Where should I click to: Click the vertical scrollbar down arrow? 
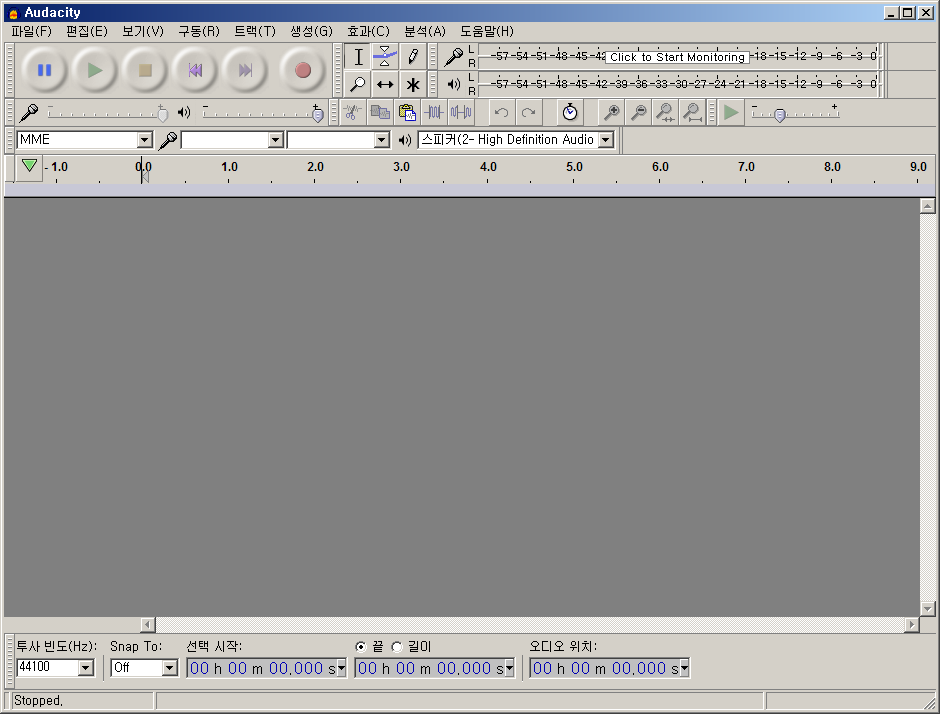point(927,608)
